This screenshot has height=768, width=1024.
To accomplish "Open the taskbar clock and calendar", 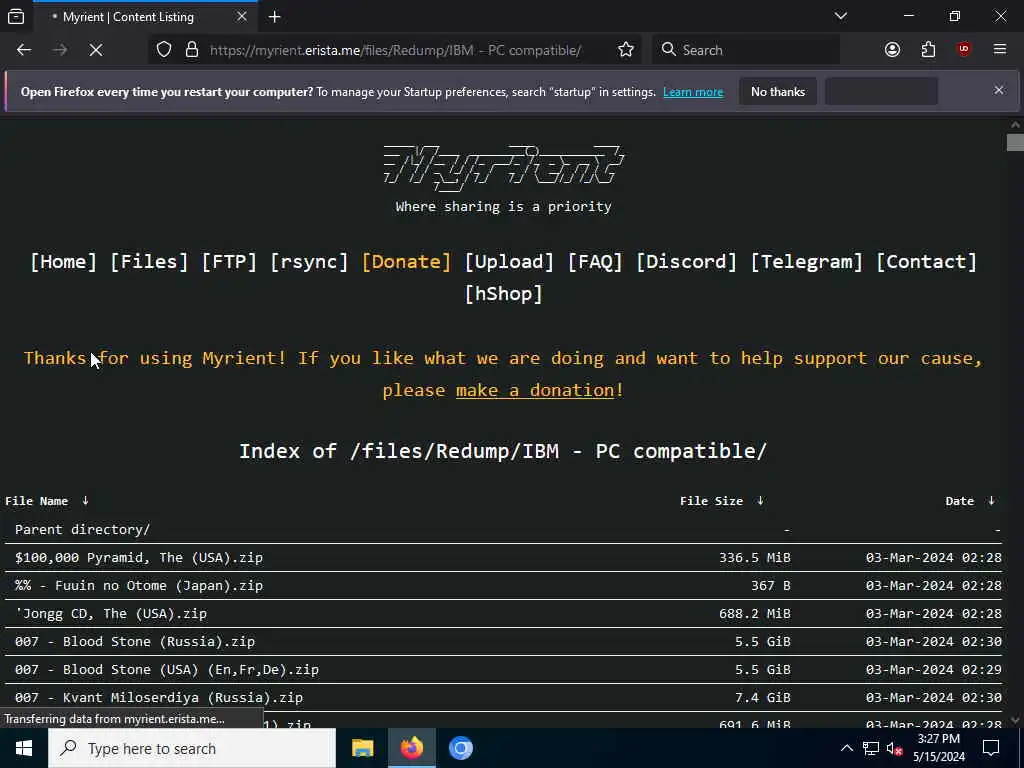I will point(938,748).
